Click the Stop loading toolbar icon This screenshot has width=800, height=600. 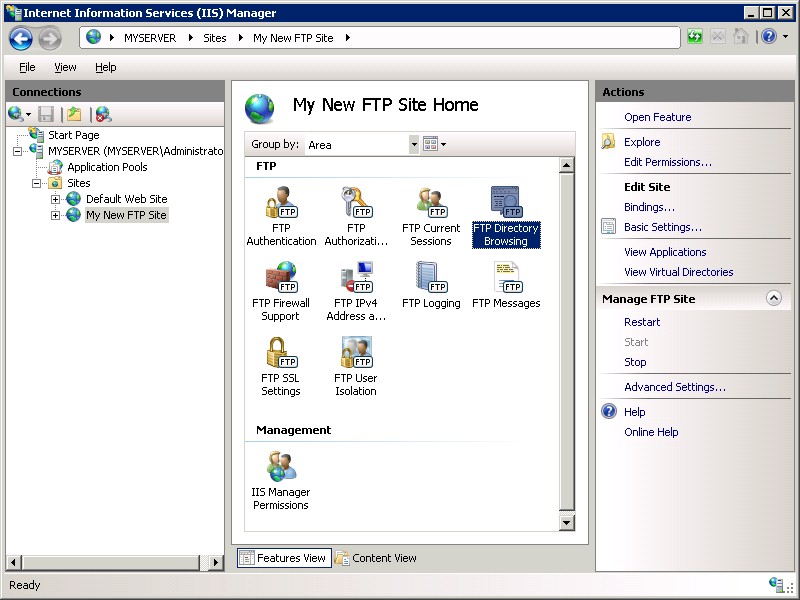click(717, 37)
